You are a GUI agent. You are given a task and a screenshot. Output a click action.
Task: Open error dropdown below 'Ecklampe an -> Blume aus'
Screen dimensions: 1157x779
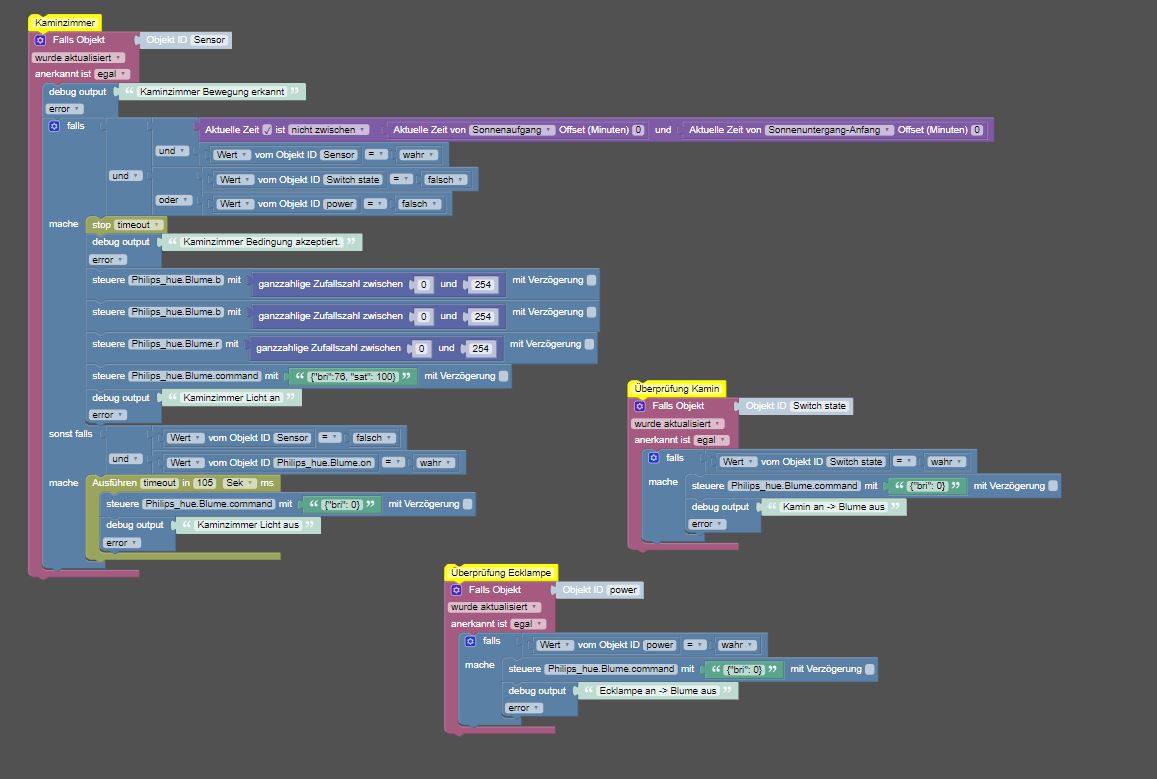click(524, 708)
